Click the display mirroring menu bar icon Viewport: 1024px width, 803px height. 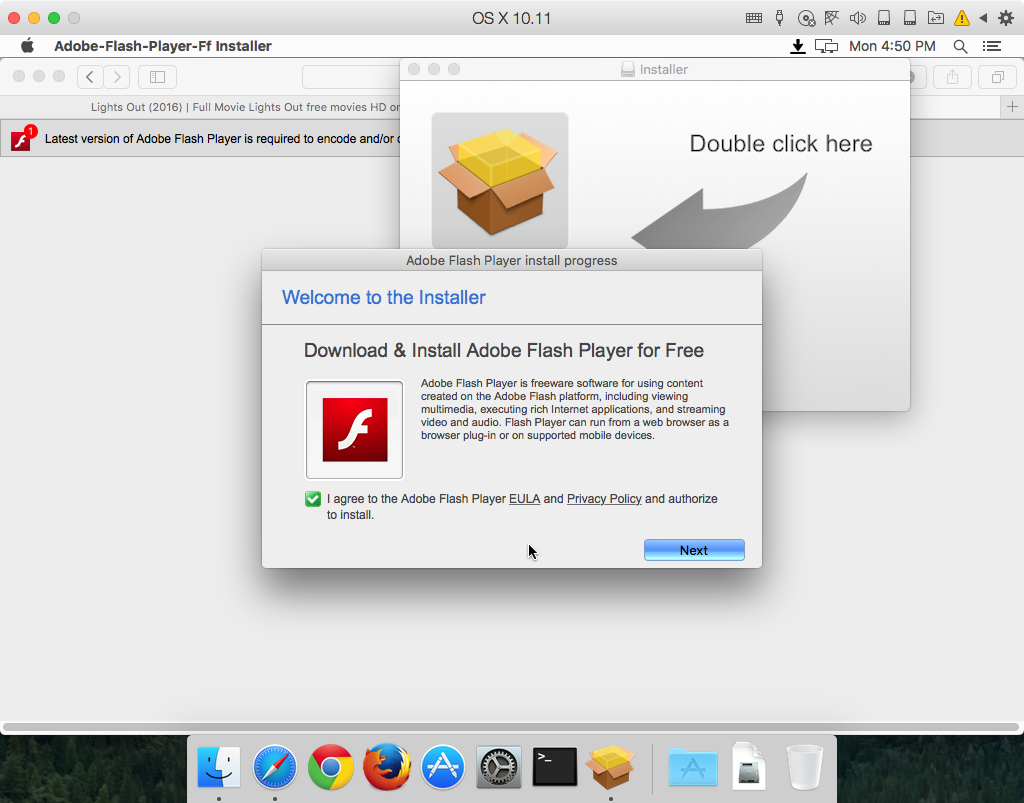[x=826, y=46]
